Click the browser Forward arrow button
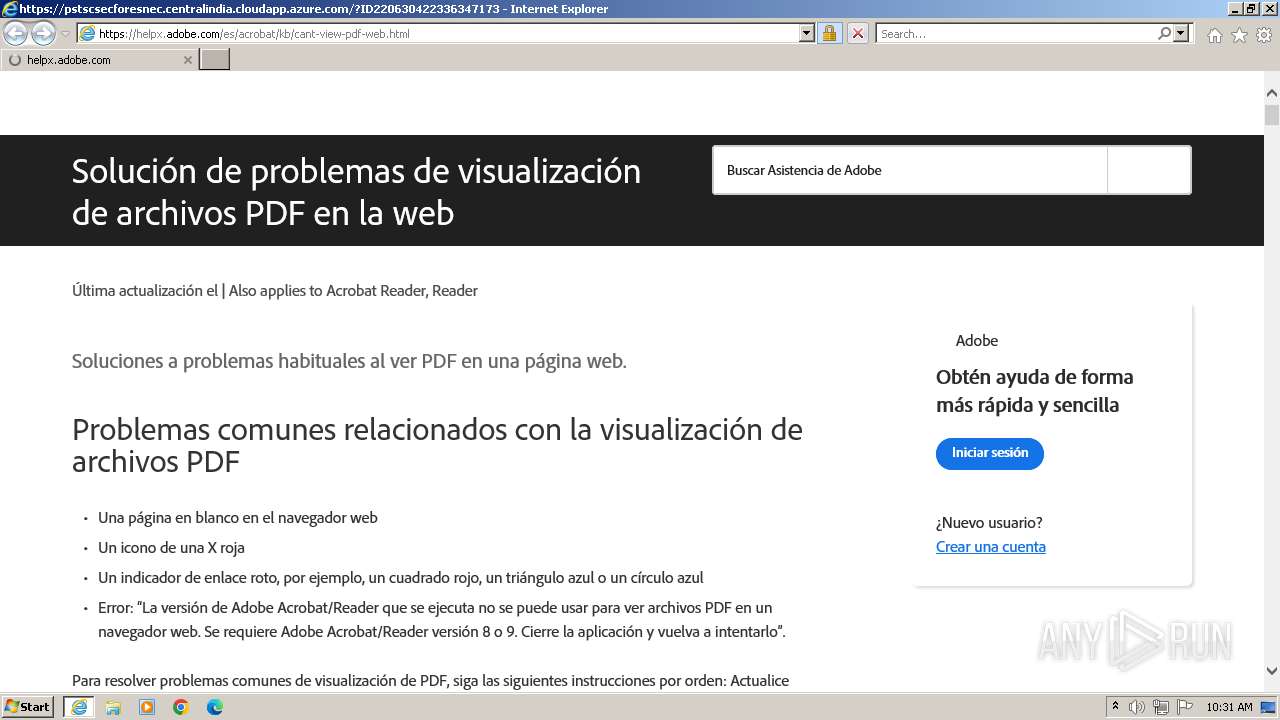Screen dimensions: 1280x720 coord(43,33)
